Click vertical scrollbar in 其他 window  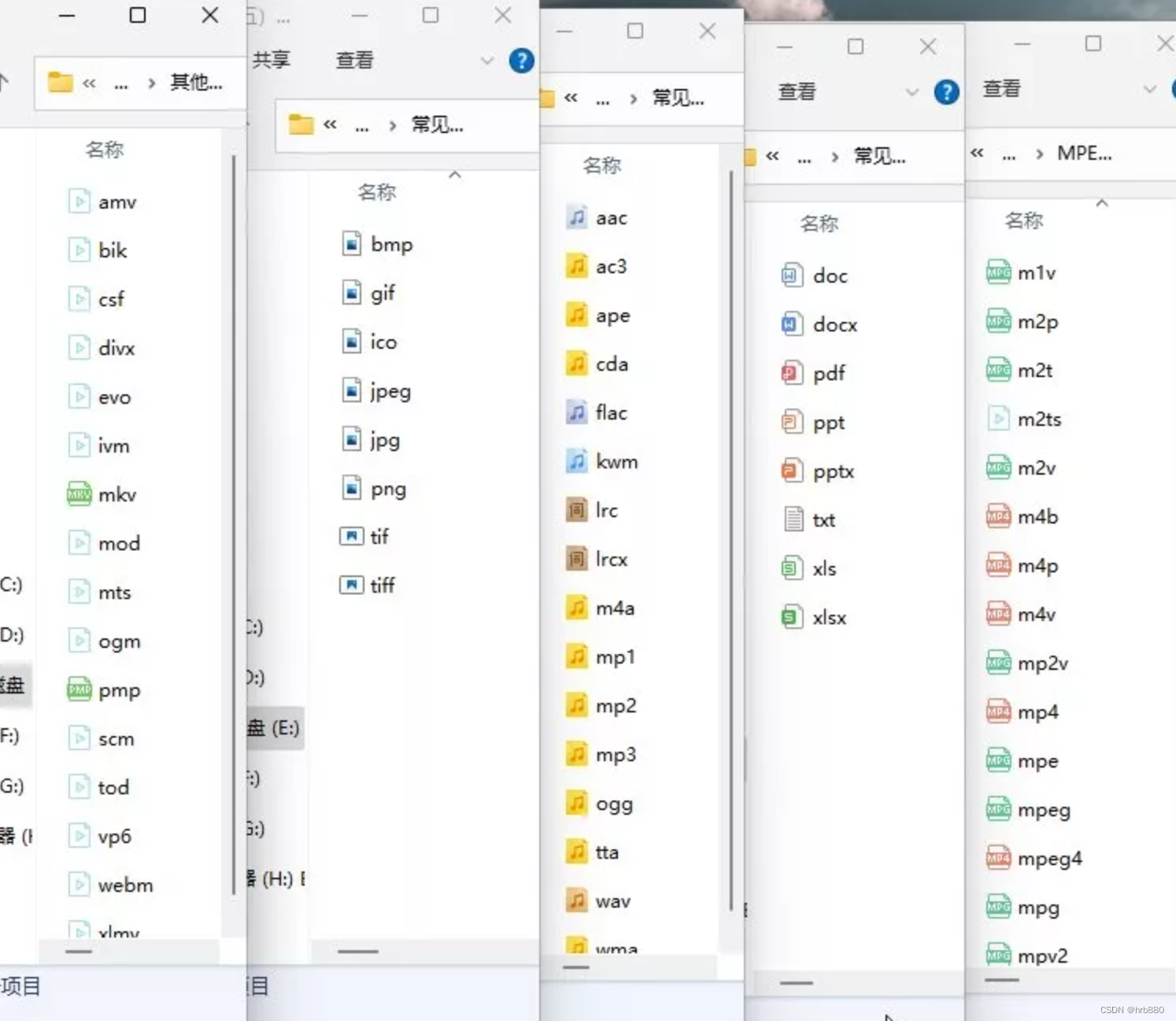point(234,524)
